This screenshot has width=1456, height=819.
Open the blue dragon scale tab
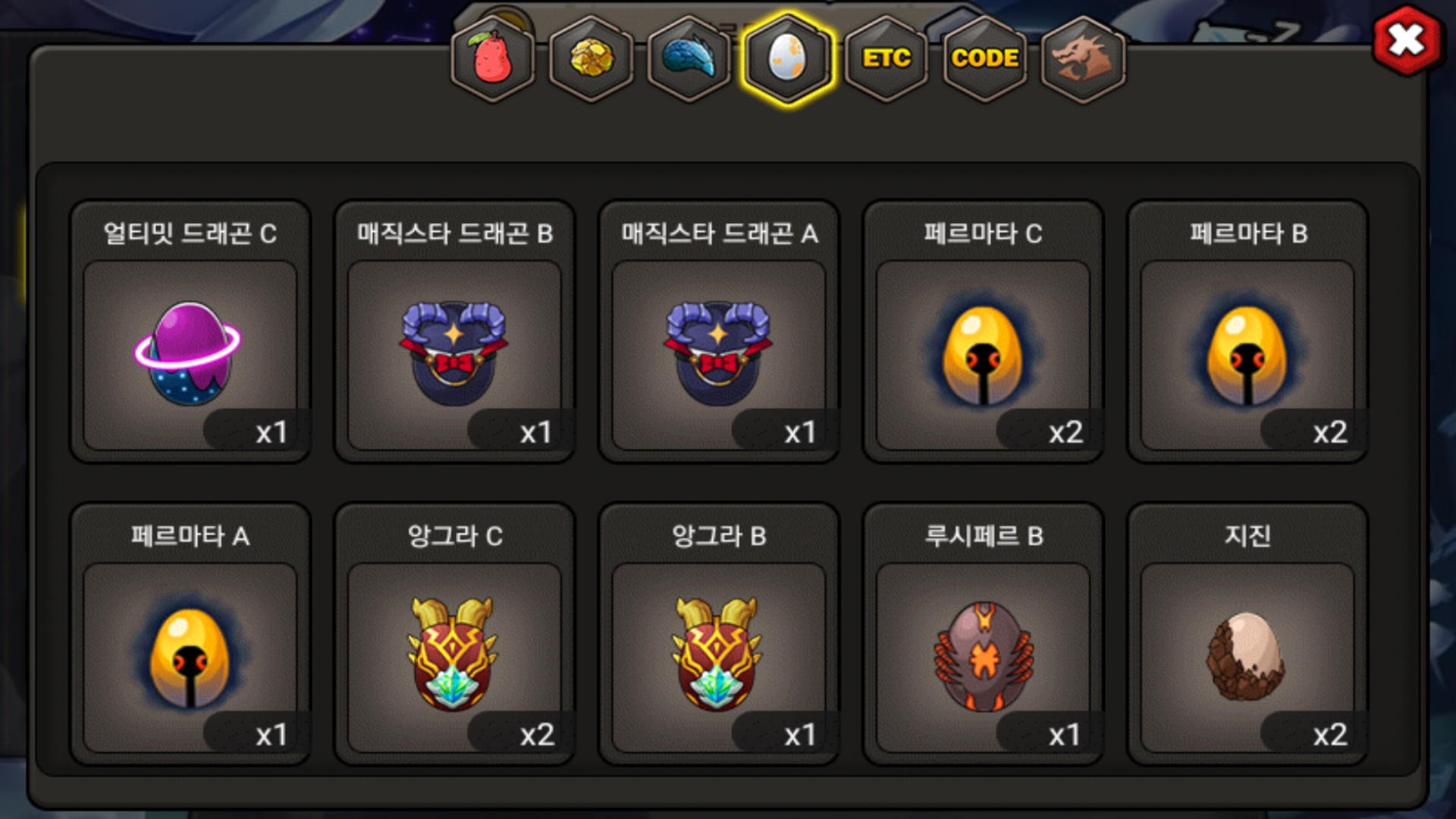click(689, 58)
